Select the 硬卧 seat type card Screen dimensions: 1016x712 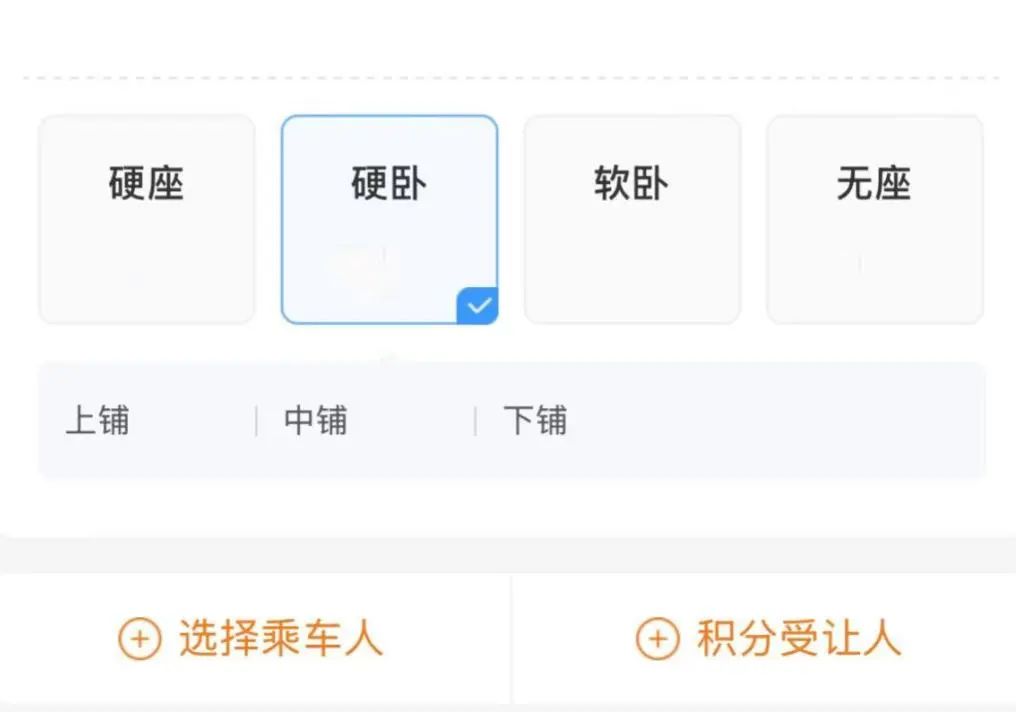[x=389, y=219]
